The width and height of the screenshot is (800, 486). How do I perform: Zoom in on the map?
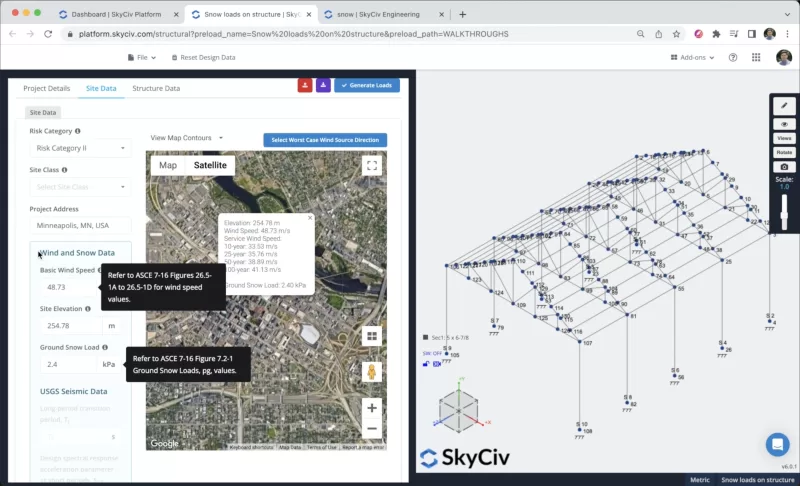tap(372, 408)
